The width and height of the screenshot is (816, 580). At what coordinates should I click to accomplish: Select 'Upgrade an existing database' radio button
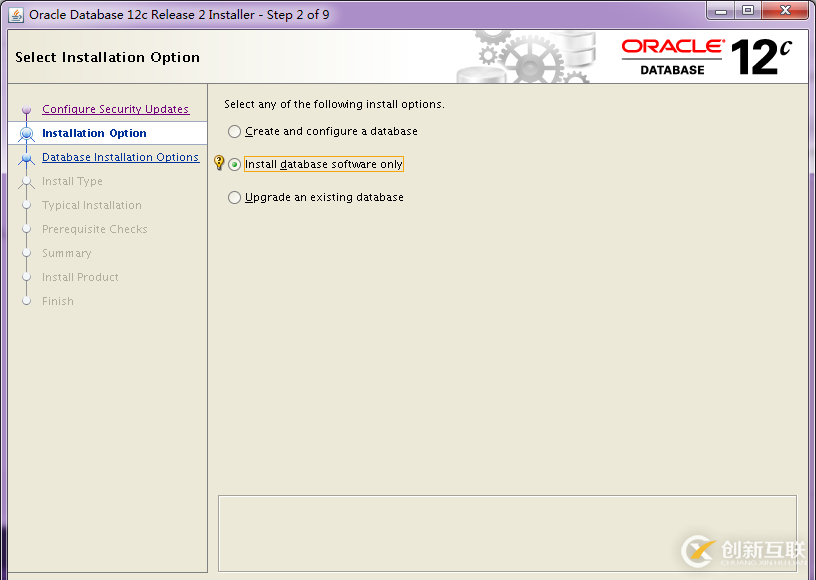[235, 198]
